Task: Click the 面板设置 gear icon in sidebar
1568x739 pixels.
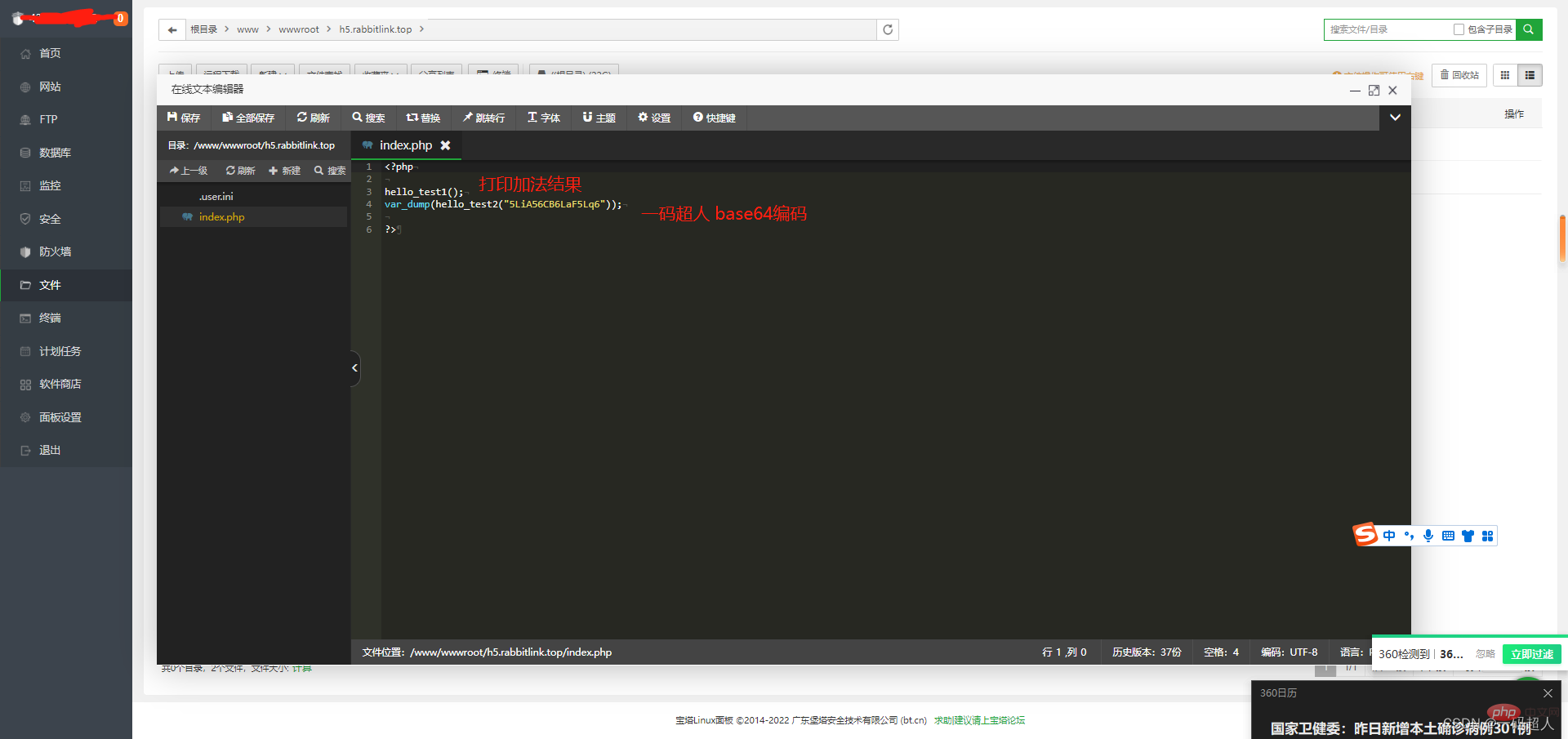Action: click(x=25, y=417)
